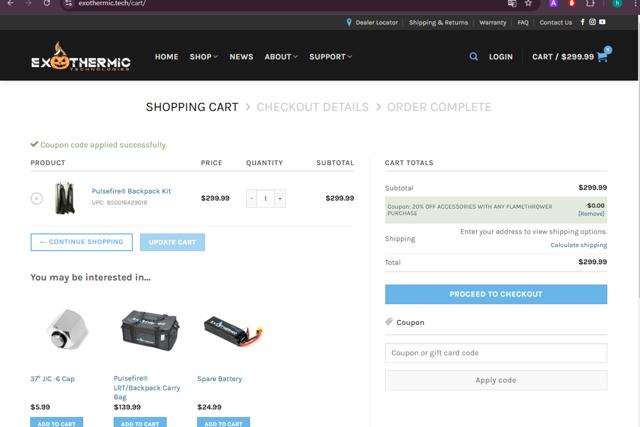Screen dimensions: 640x427
Task: Click the Exothermic Technologies logo
Action: 81,57
